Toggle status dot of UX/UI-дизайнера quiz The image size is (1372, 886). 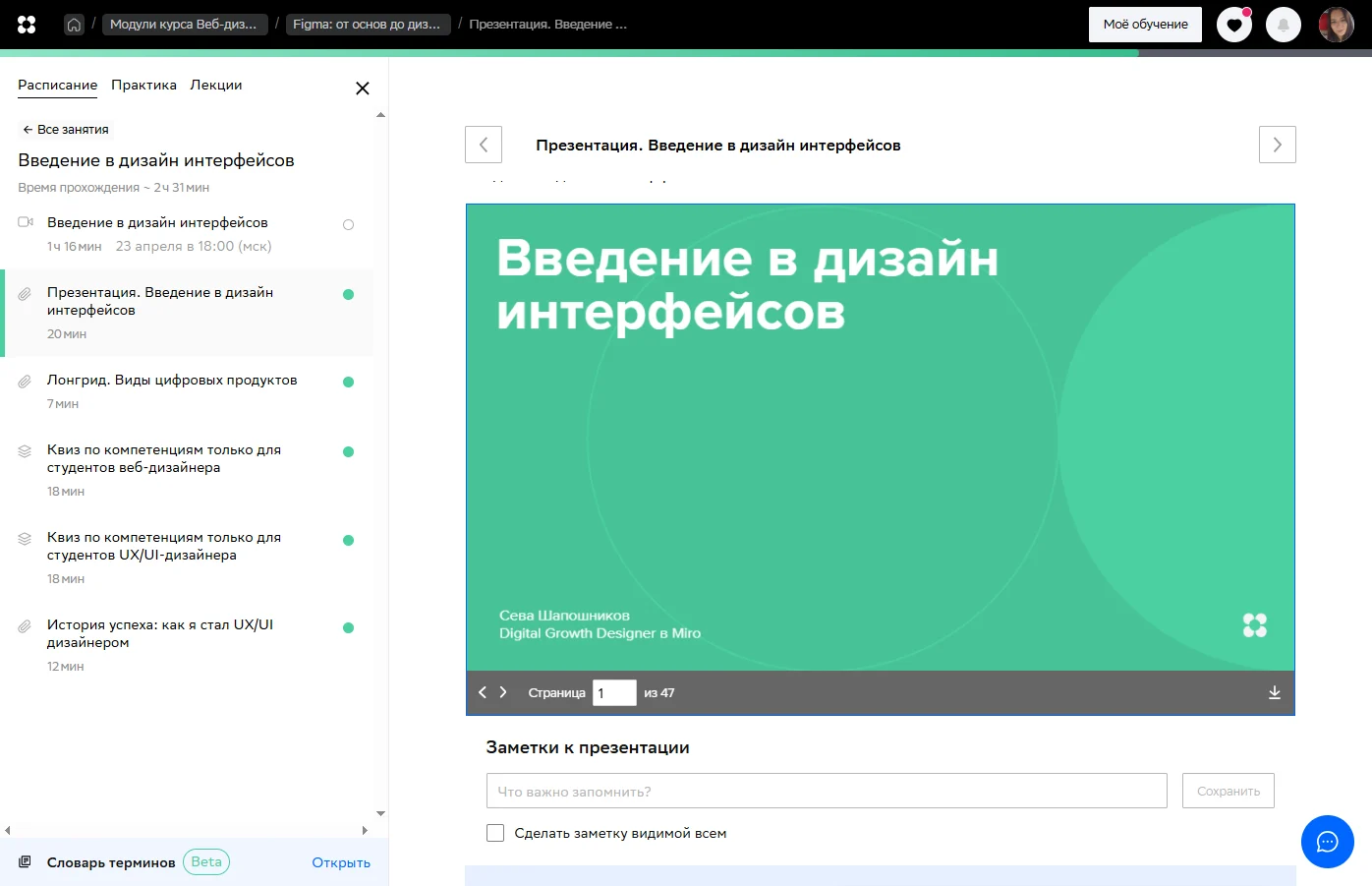click(x=348, y=540)
